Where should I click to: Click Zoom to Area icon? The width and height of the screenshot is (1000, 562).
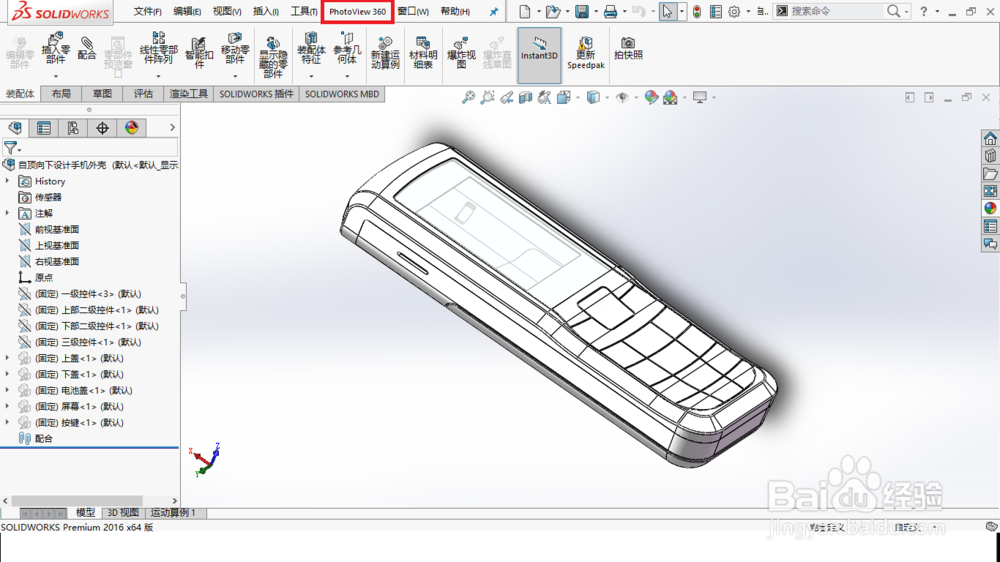coord(487,98)
